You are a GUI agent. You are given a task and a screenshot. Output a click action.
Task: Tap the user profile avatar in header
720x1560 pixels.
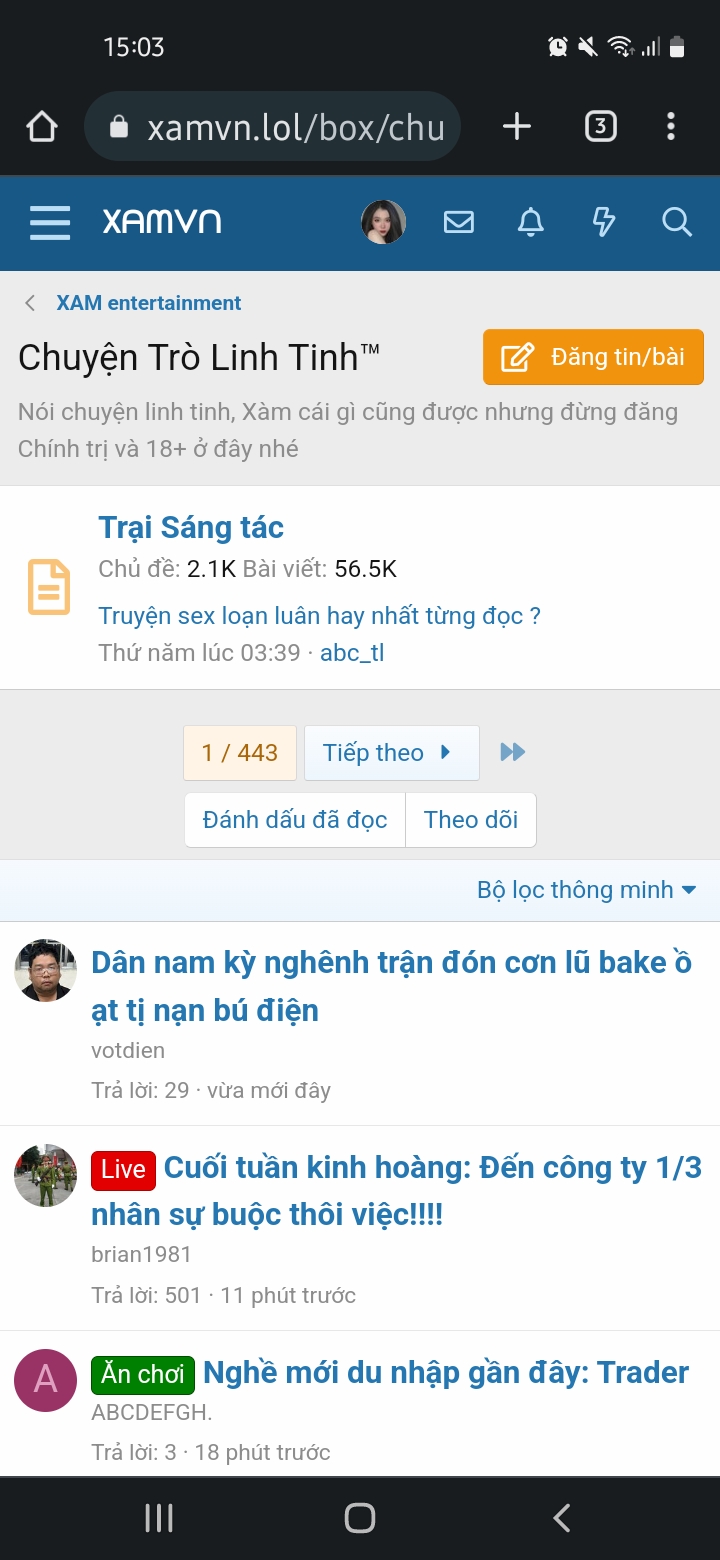pos(383,222)
